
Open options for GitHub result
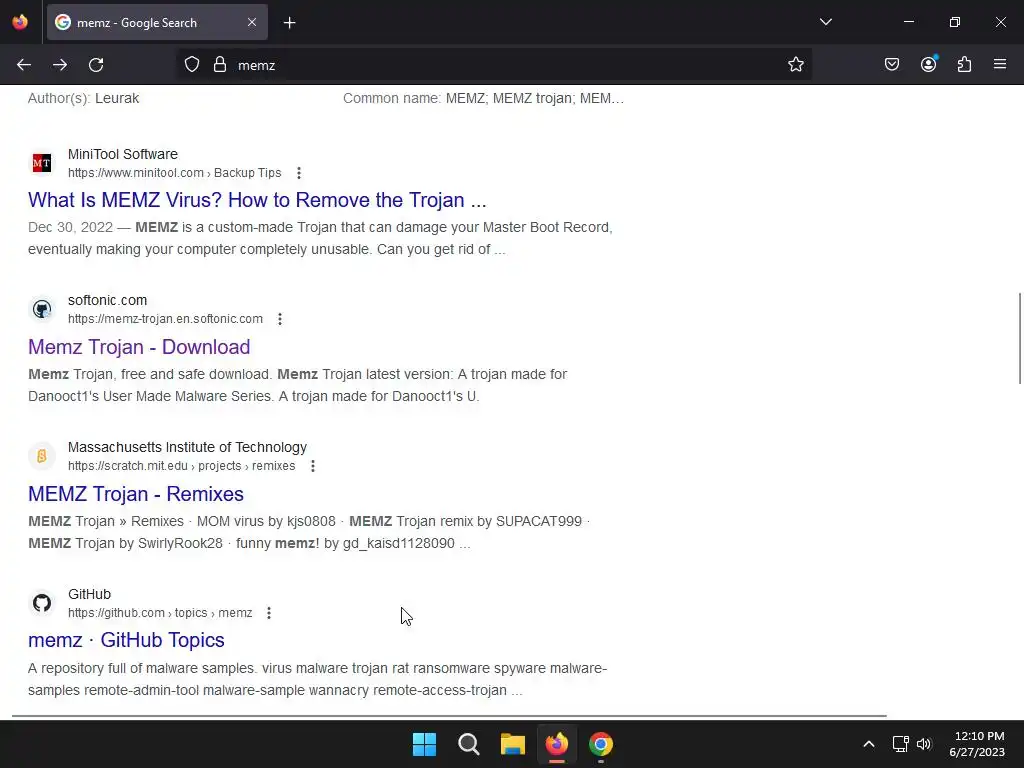268,613
